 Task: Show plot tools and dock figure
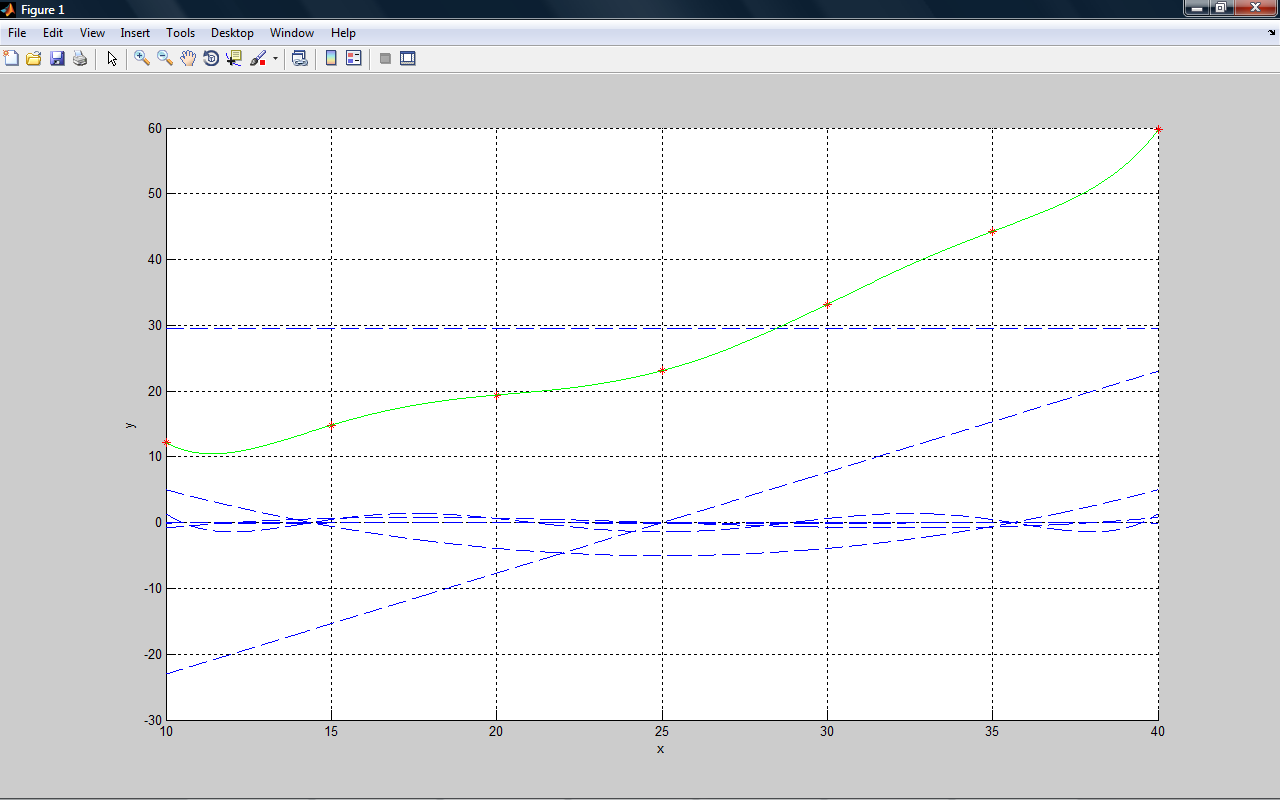(408, 59)
